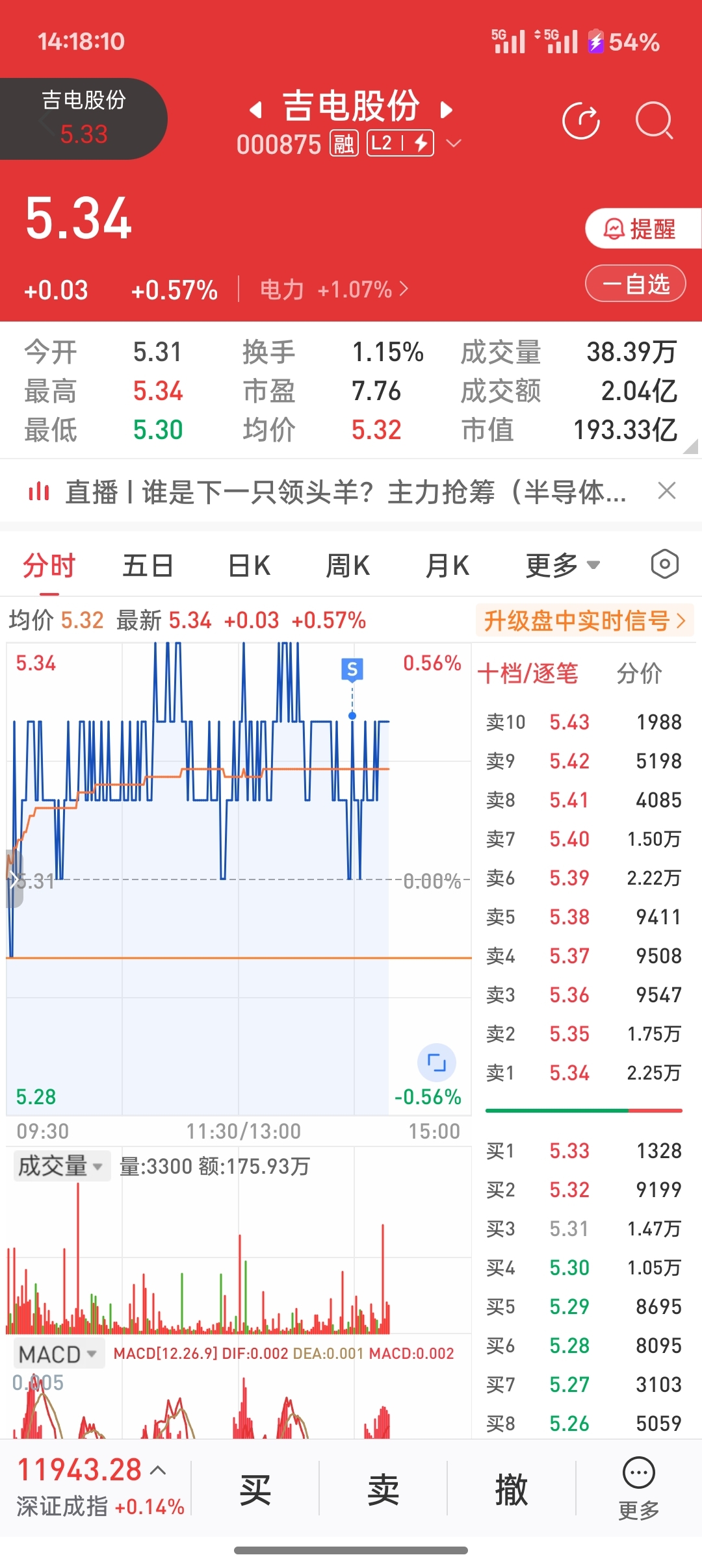The height and width of the screenshot is (1568, 702).
Task: Tap the left edge chart collapse handle
Action: click(x=14, y=878)
